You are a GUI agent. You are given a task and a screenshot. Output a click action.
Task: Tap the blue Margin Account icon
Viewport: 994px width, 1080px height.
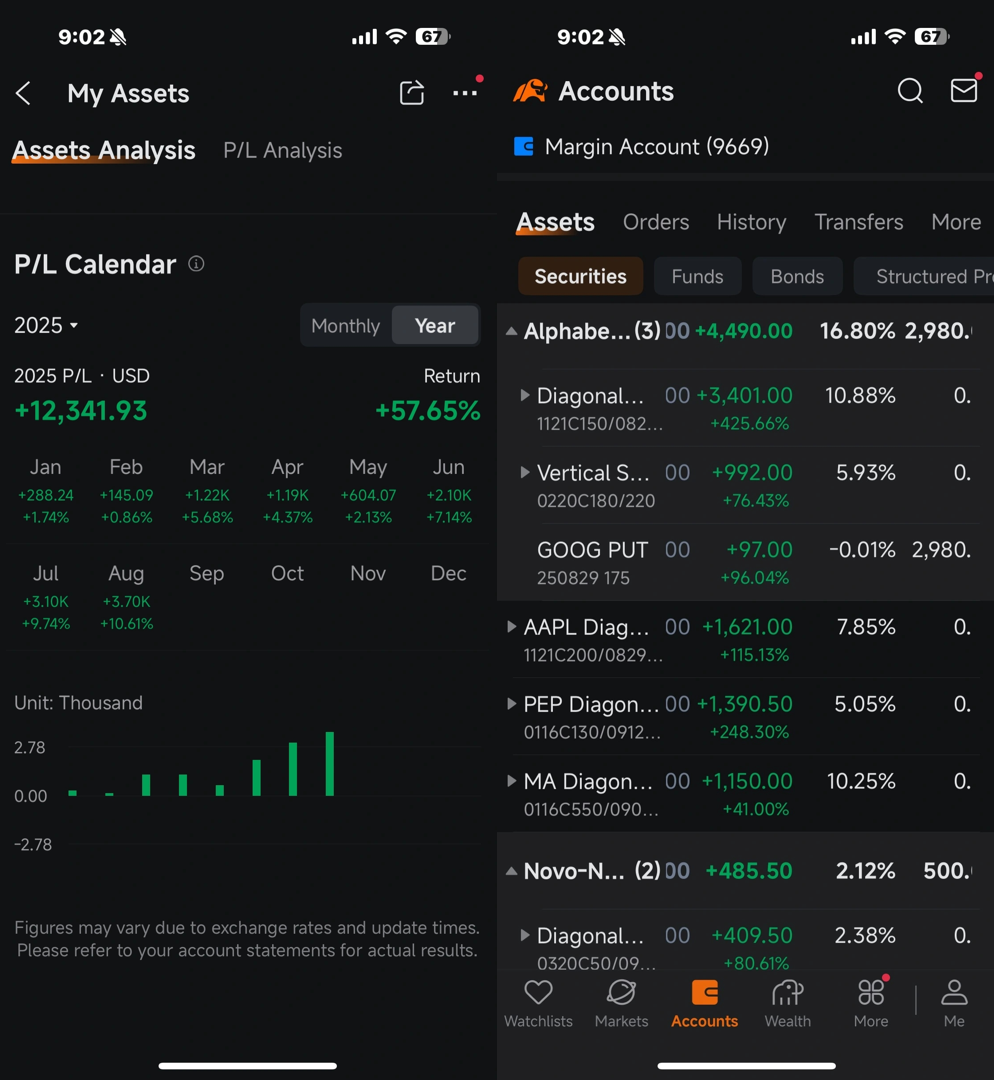(524, 147)
